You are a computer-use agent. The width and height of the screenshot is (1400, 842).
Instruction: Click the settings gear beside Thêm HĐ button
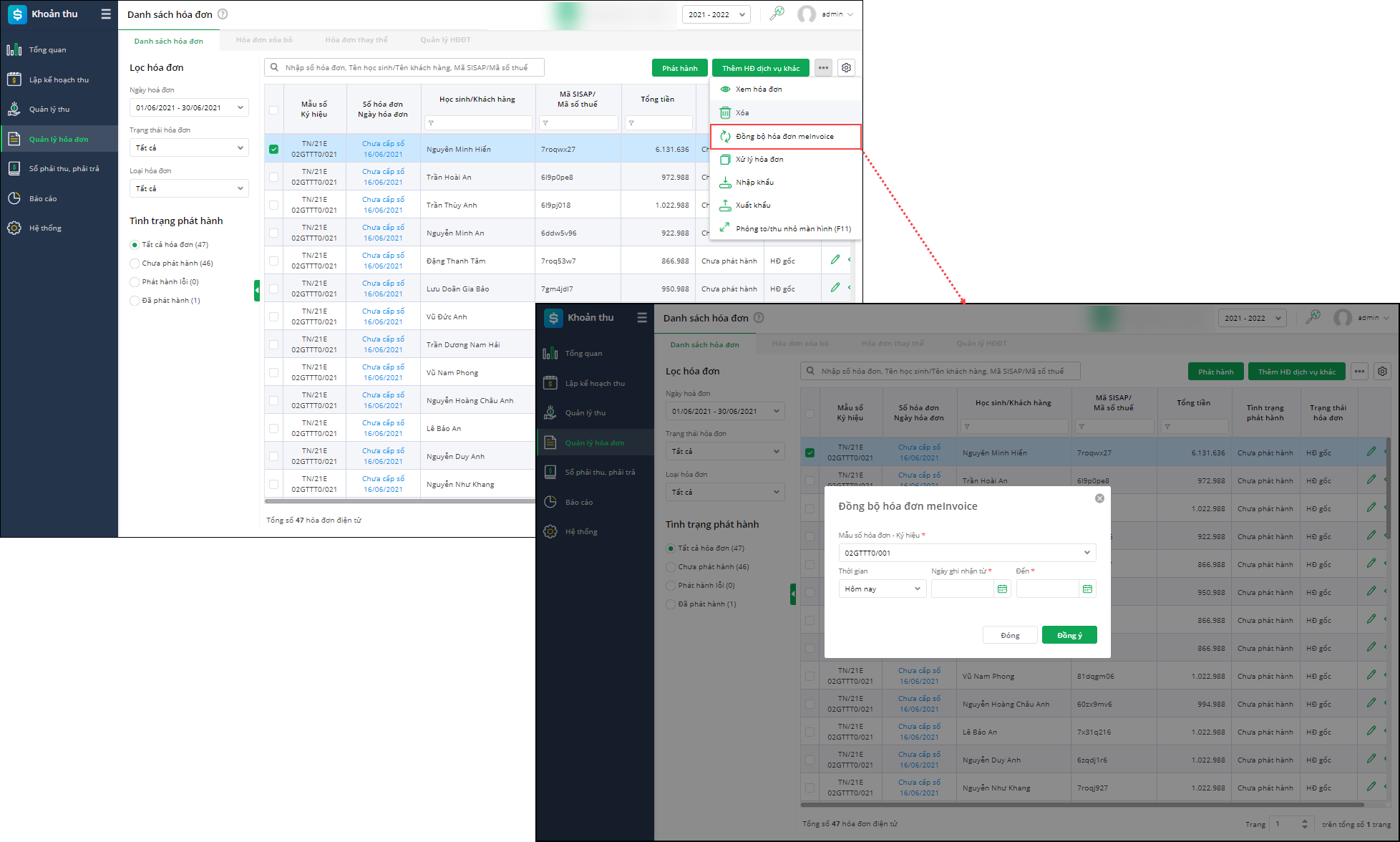[x=846, y=68]
